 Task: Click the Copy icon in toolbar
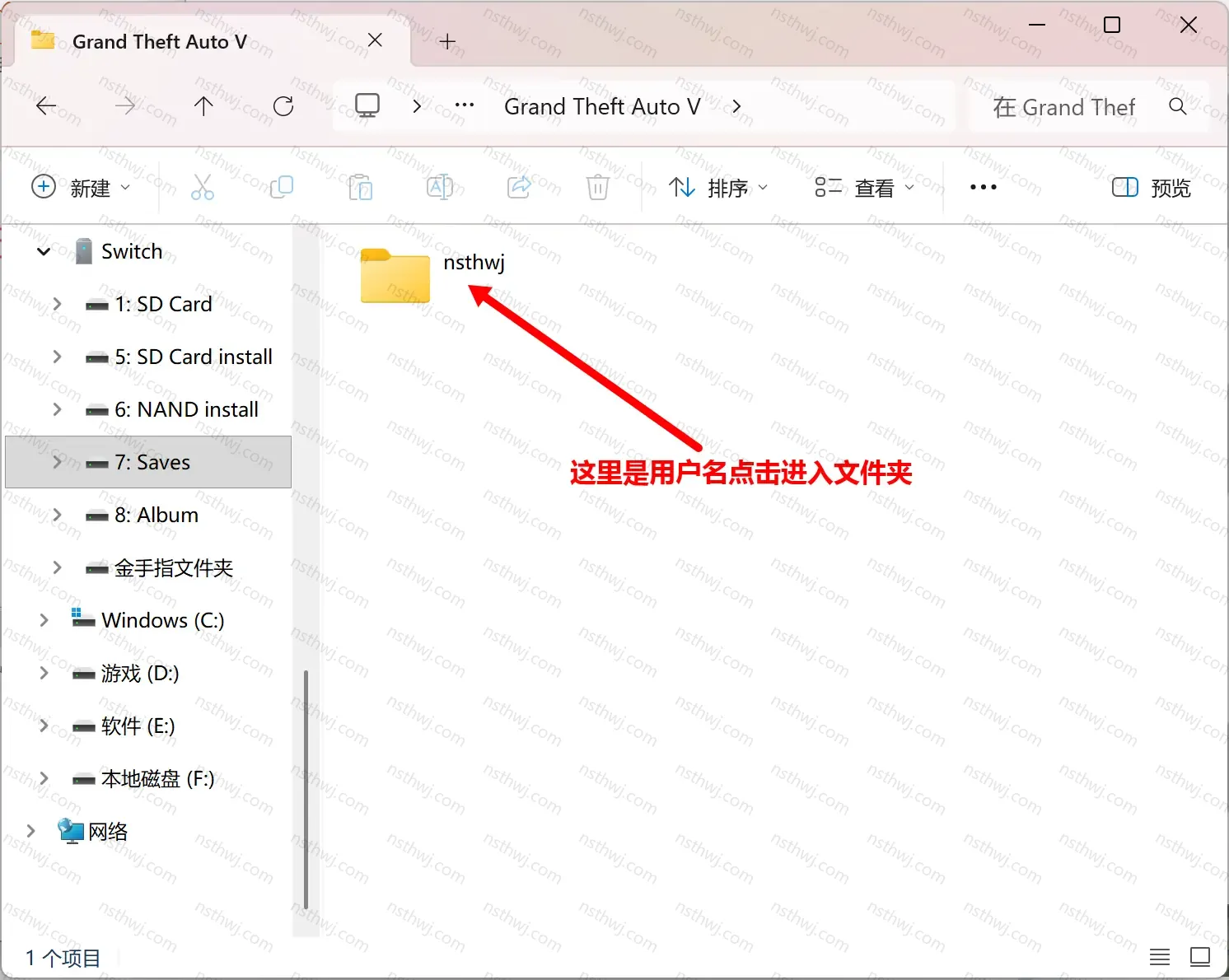282,188
